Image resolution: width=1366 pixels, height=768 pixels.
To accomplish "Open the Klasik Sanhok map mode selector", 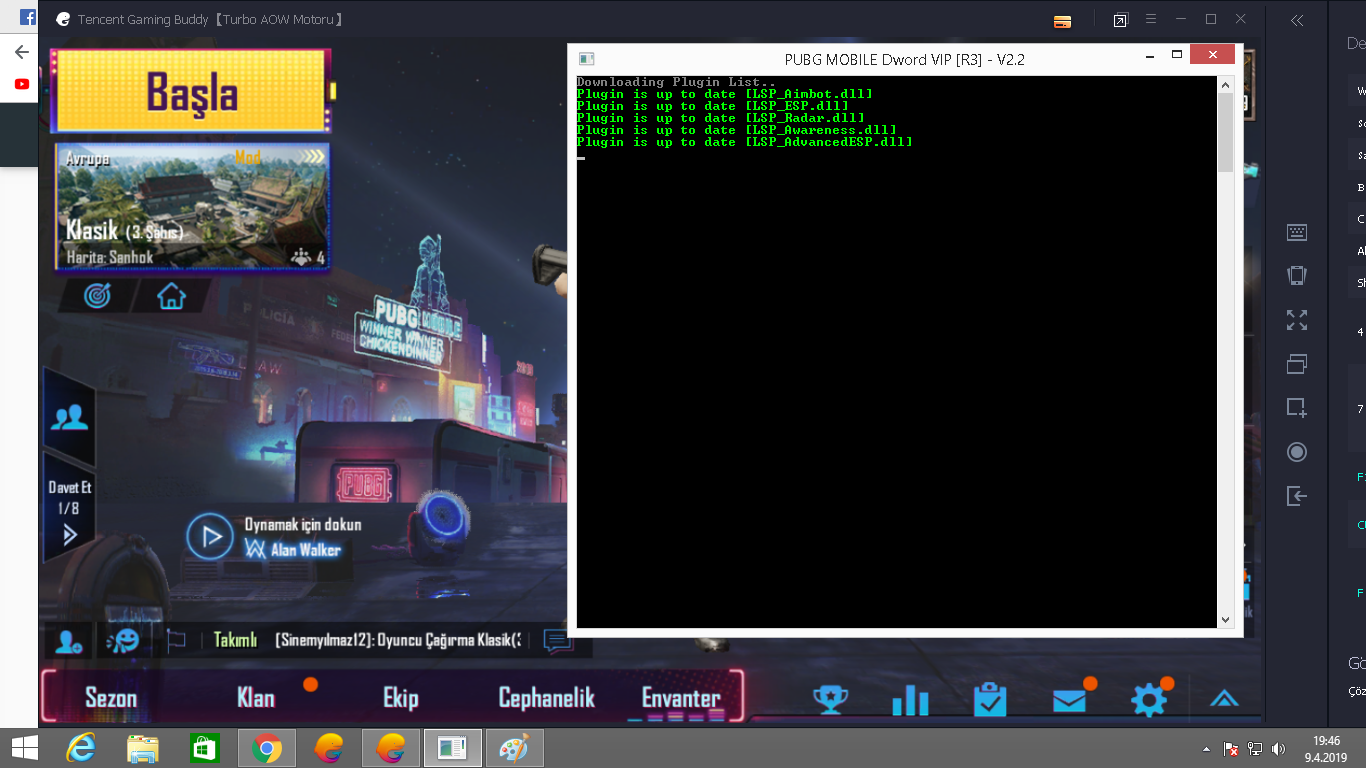I will (193, 207).
